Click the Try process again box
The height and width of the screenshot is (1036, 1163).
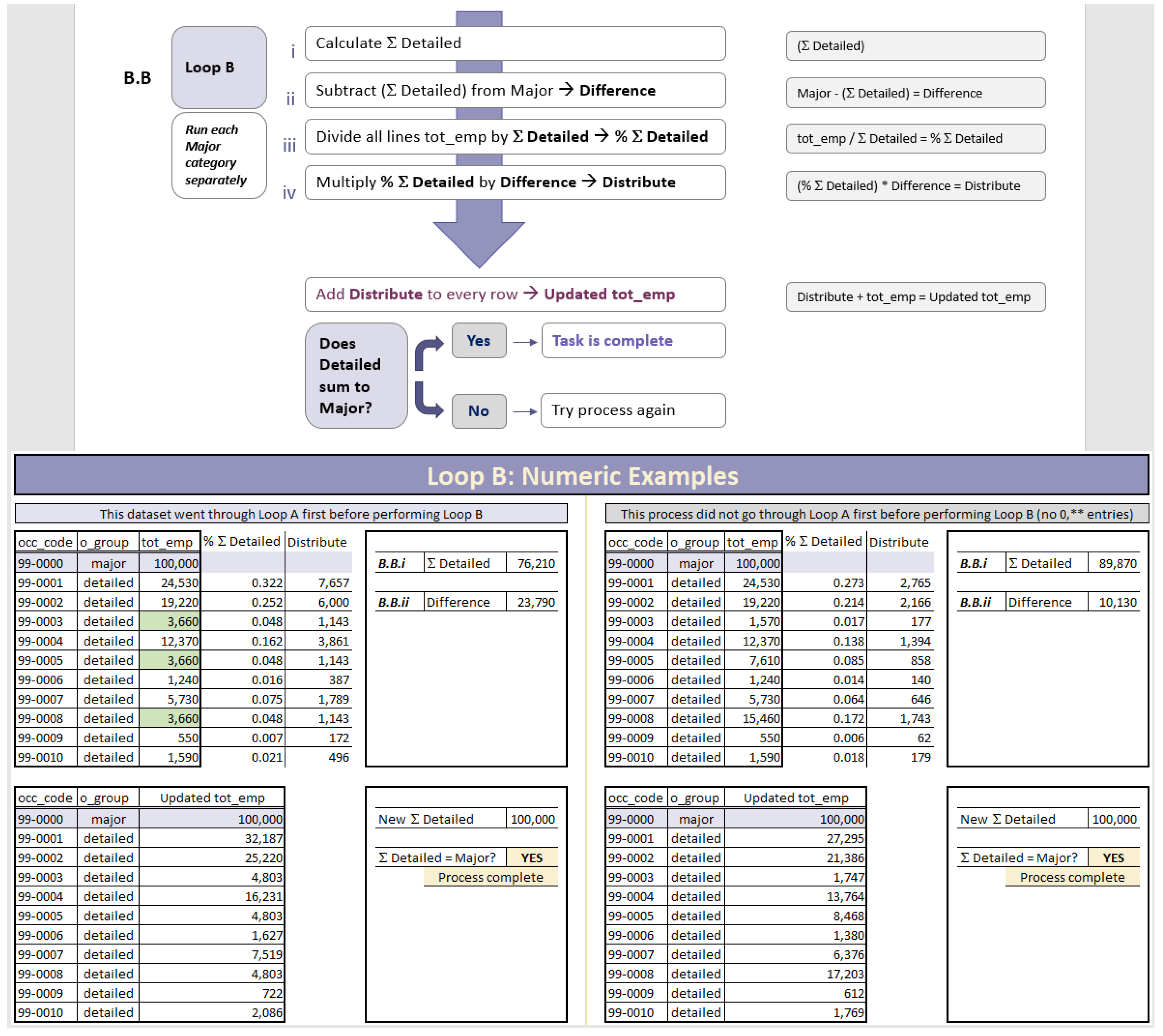(633, 411)
